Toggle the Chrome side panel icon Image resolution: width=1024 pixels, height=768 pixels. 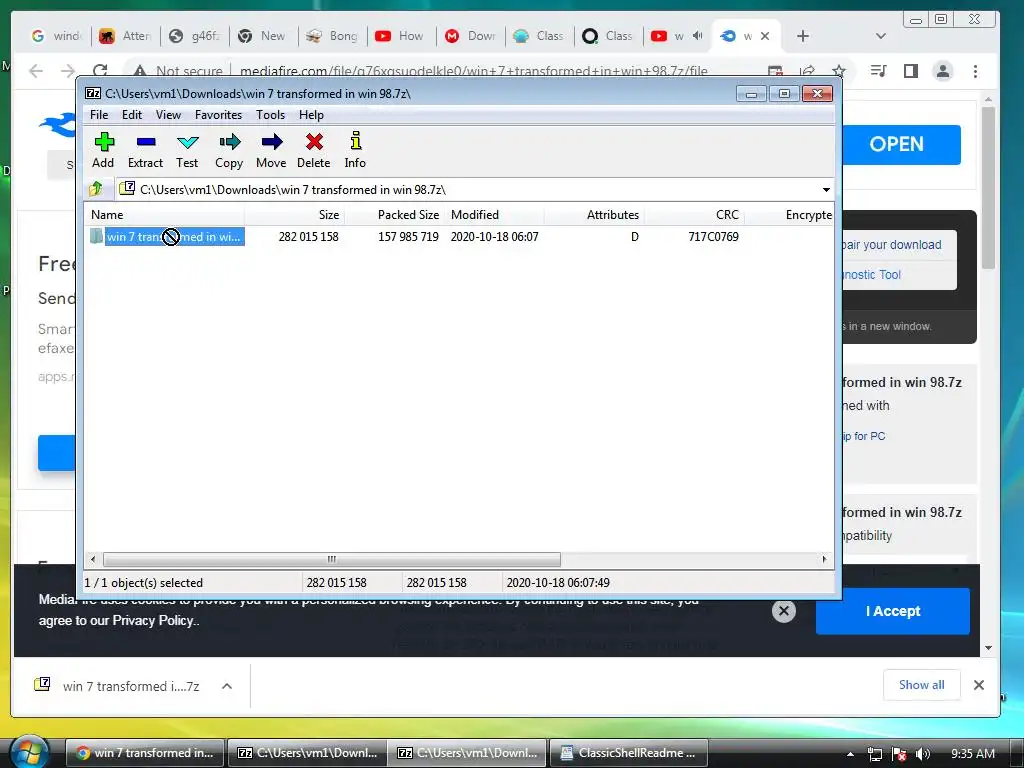point(910,71)
